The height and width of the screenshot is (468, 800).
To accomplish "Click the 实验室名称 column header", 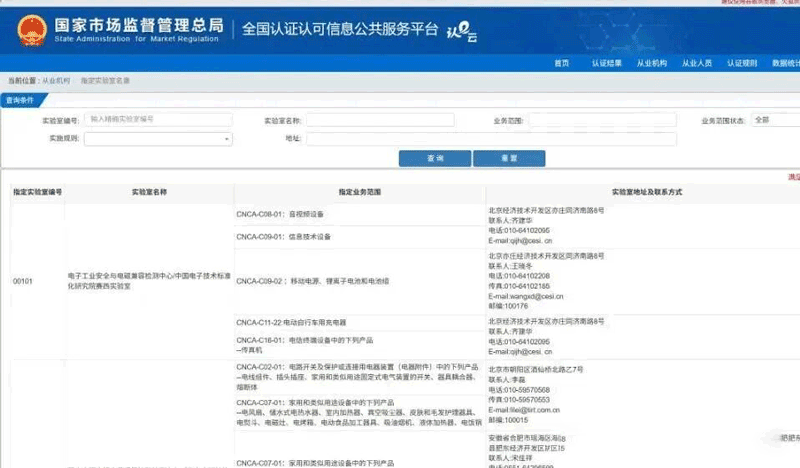I will tap(149, 192).
